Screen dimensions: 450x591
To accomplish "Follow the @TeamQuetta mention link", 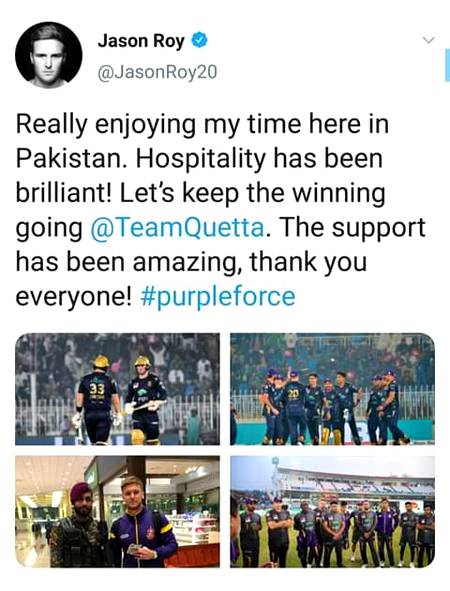I will tap(178, 228).
